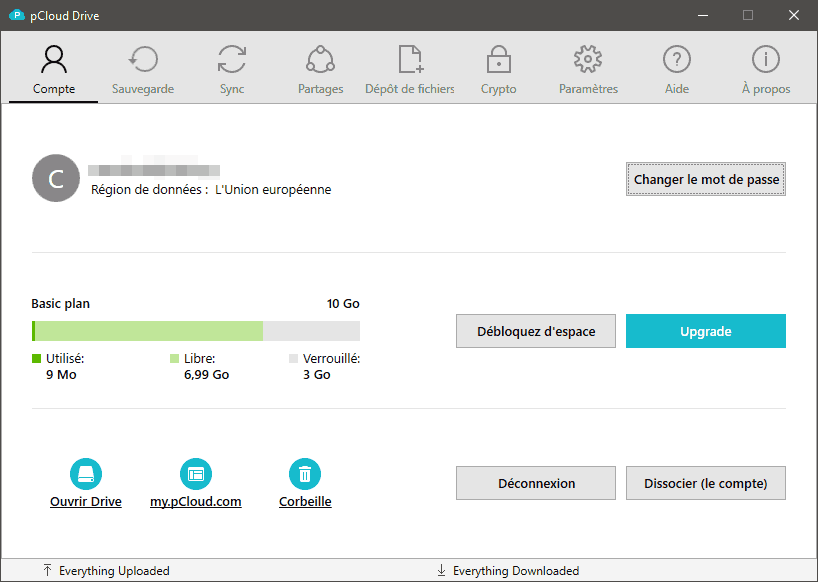Switch to the Sauvegarde tab
The image size is (818, 582).
pos(143,69)
